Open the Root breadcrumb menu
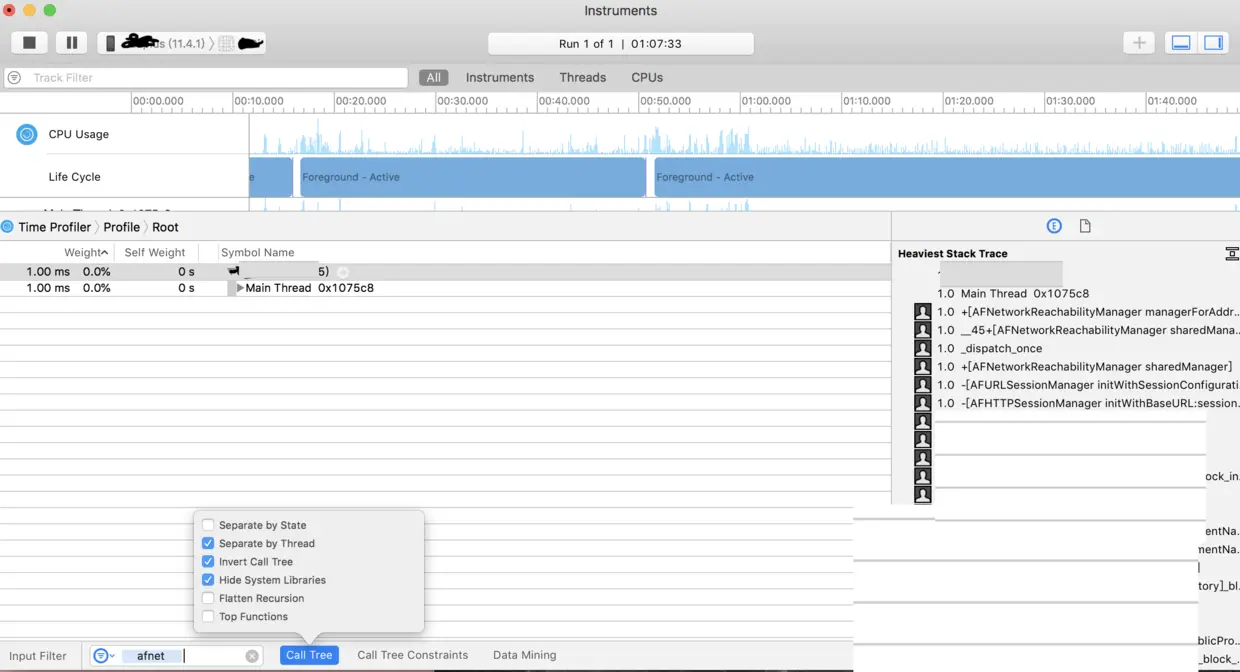Viewport: 1240px width, 672px height. click(165, 227)
